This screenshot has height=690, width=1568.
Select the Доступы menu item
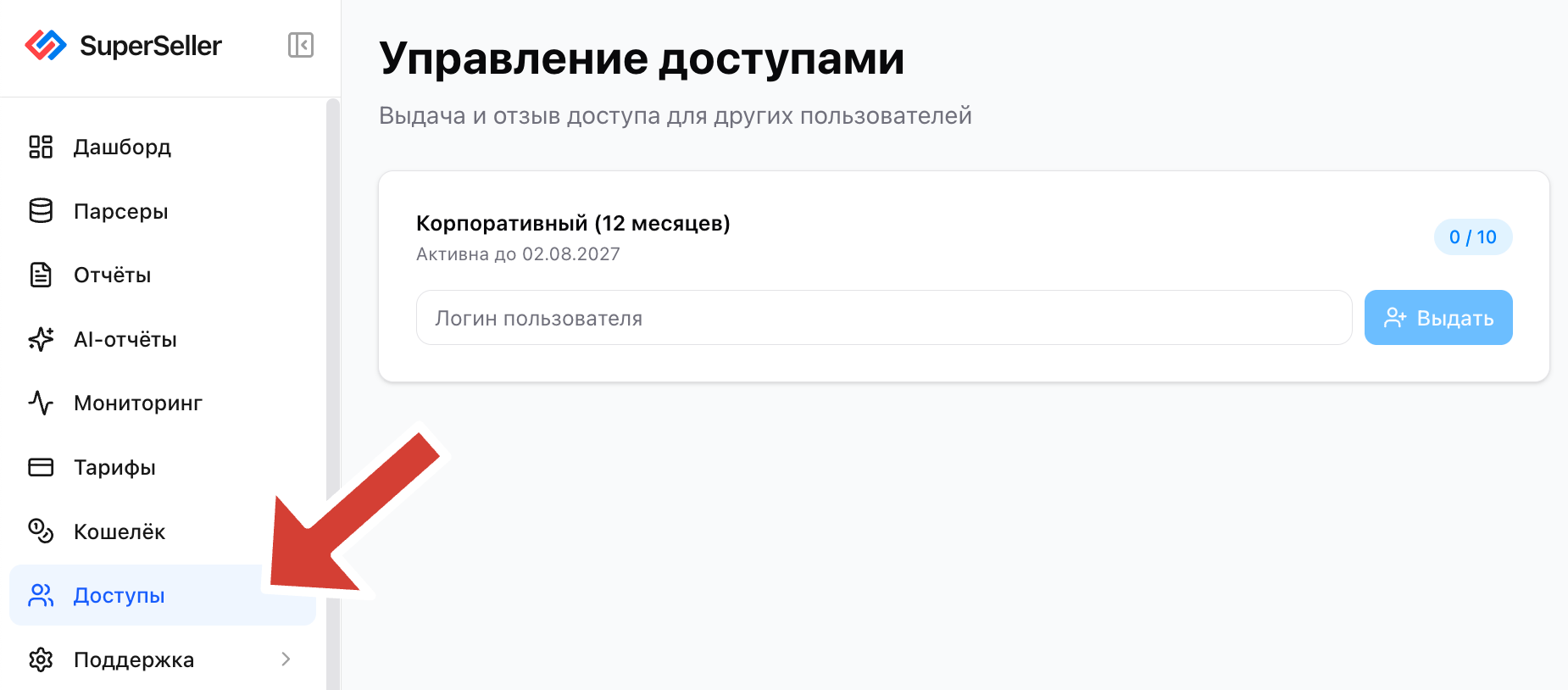click(x=163, y=595)
